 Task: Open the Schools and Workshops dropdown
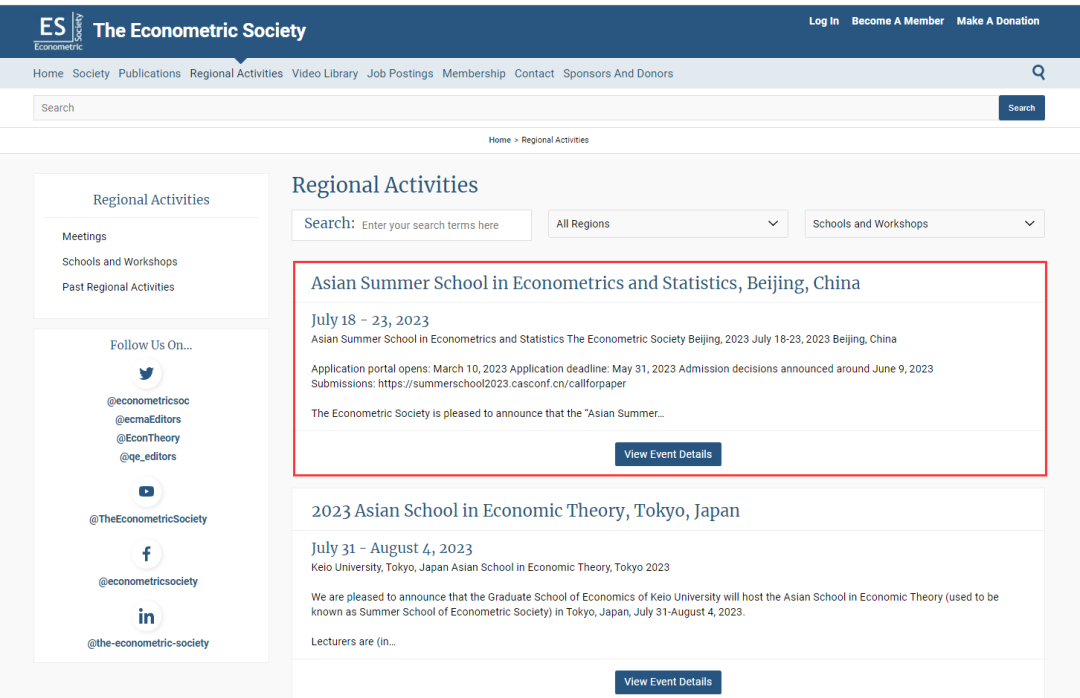924,224
